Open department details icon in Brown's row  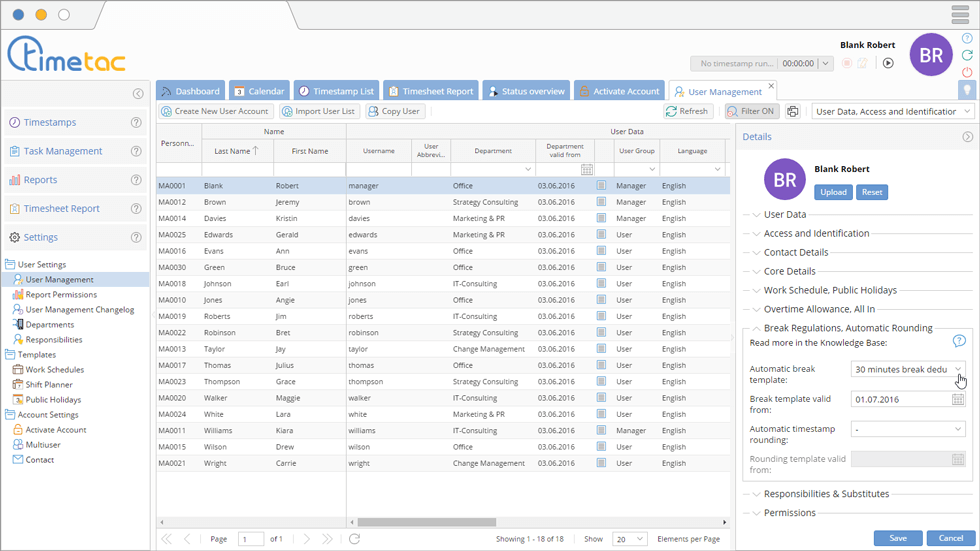pos(601,202)
